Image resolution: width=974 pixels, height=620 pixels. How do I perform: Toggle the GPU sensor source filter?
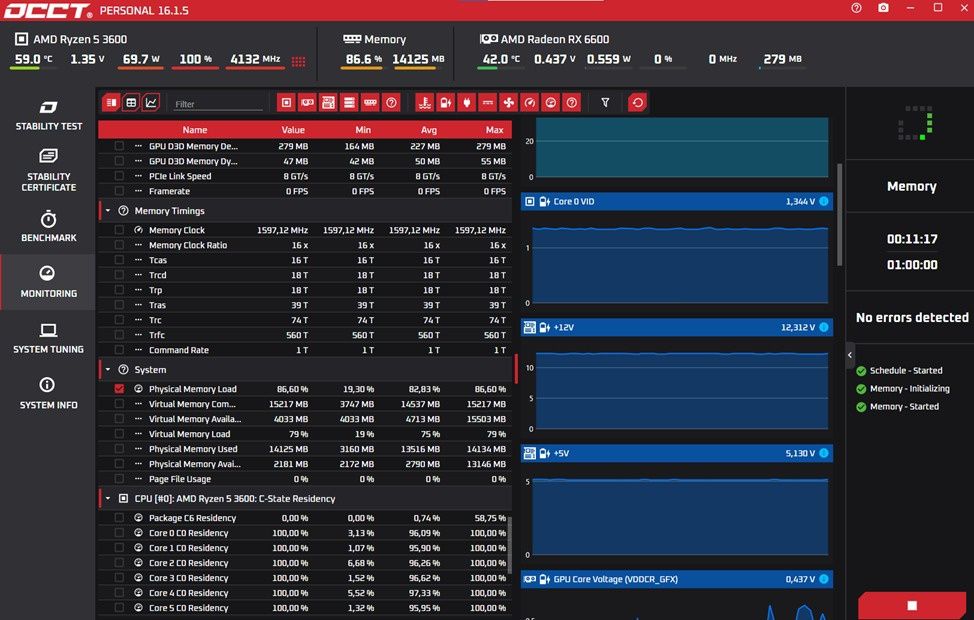[307, 103]
